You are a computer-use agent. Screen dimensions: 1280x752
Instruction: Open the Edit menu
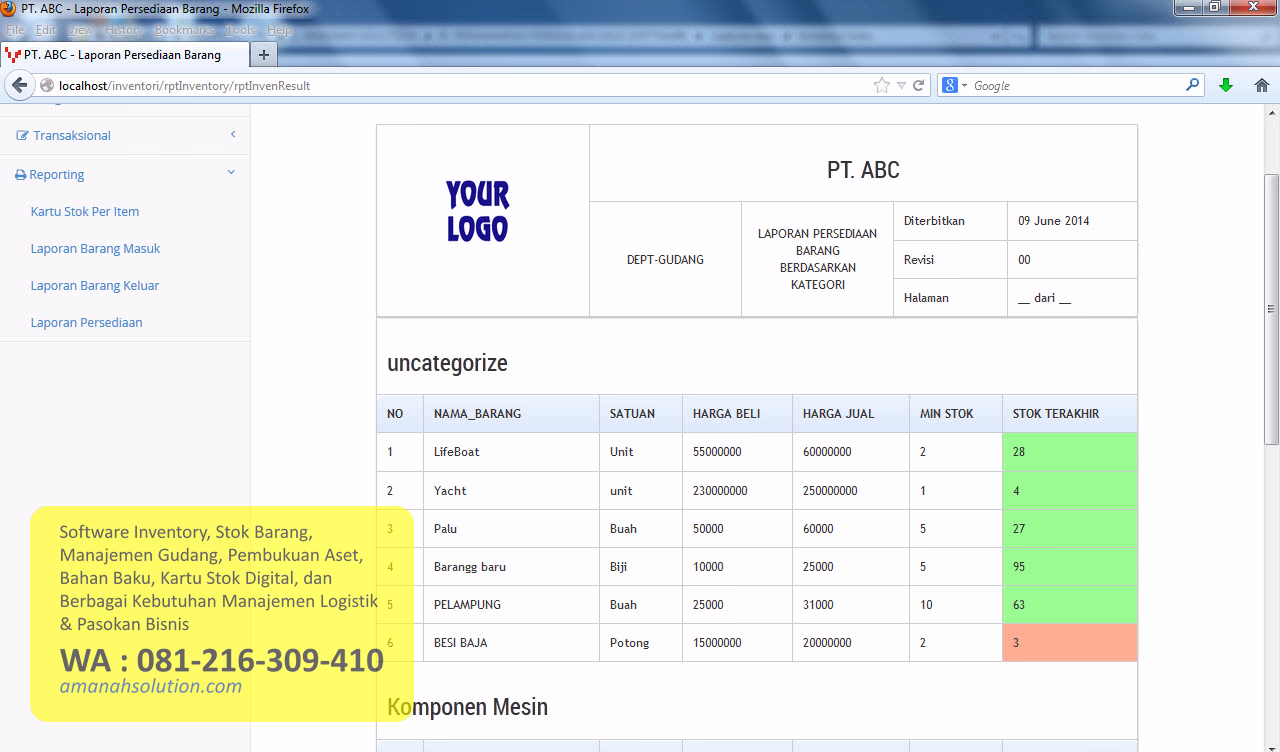pyautogui.click(x=46, y=30)
